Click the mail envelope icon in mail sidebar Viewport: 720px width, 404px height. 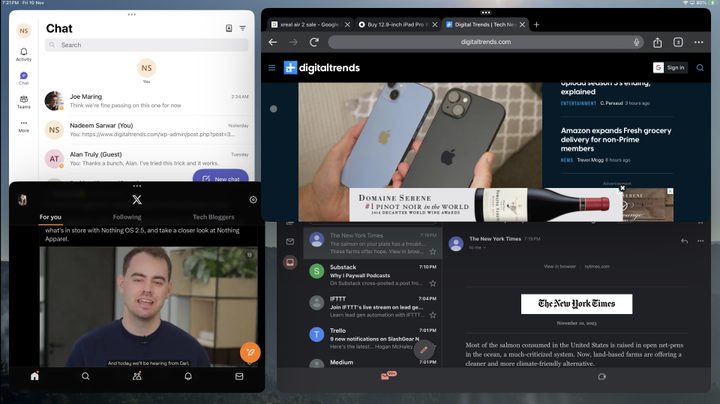click(290, 241)
